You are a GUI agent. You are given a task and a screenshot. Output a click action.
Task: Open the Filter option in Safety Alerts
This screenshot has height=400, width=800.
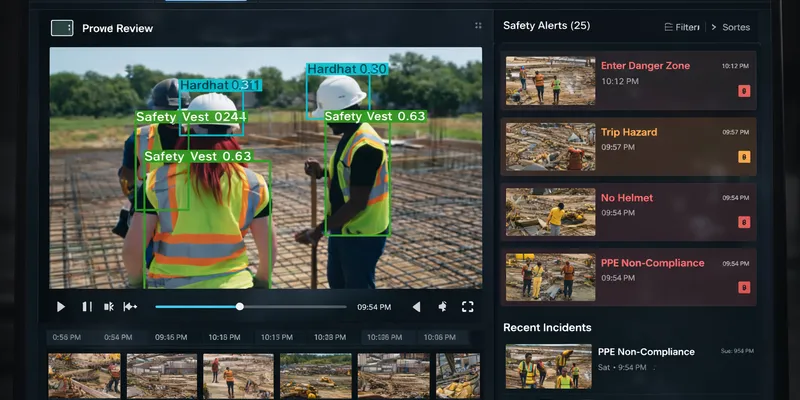pyautogui.click(x=682, y=27)
